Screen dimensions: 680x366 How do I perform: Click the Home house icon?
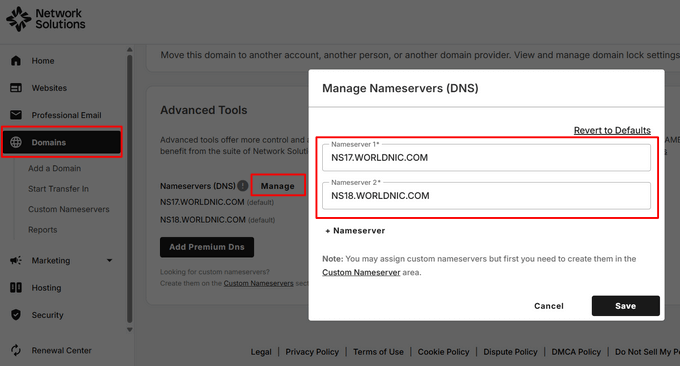[x=16, y=61]
